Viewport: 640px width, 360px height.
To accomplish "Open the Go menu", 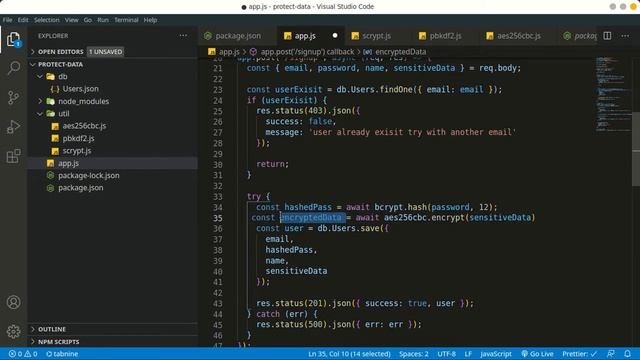I will pos(88,20).
